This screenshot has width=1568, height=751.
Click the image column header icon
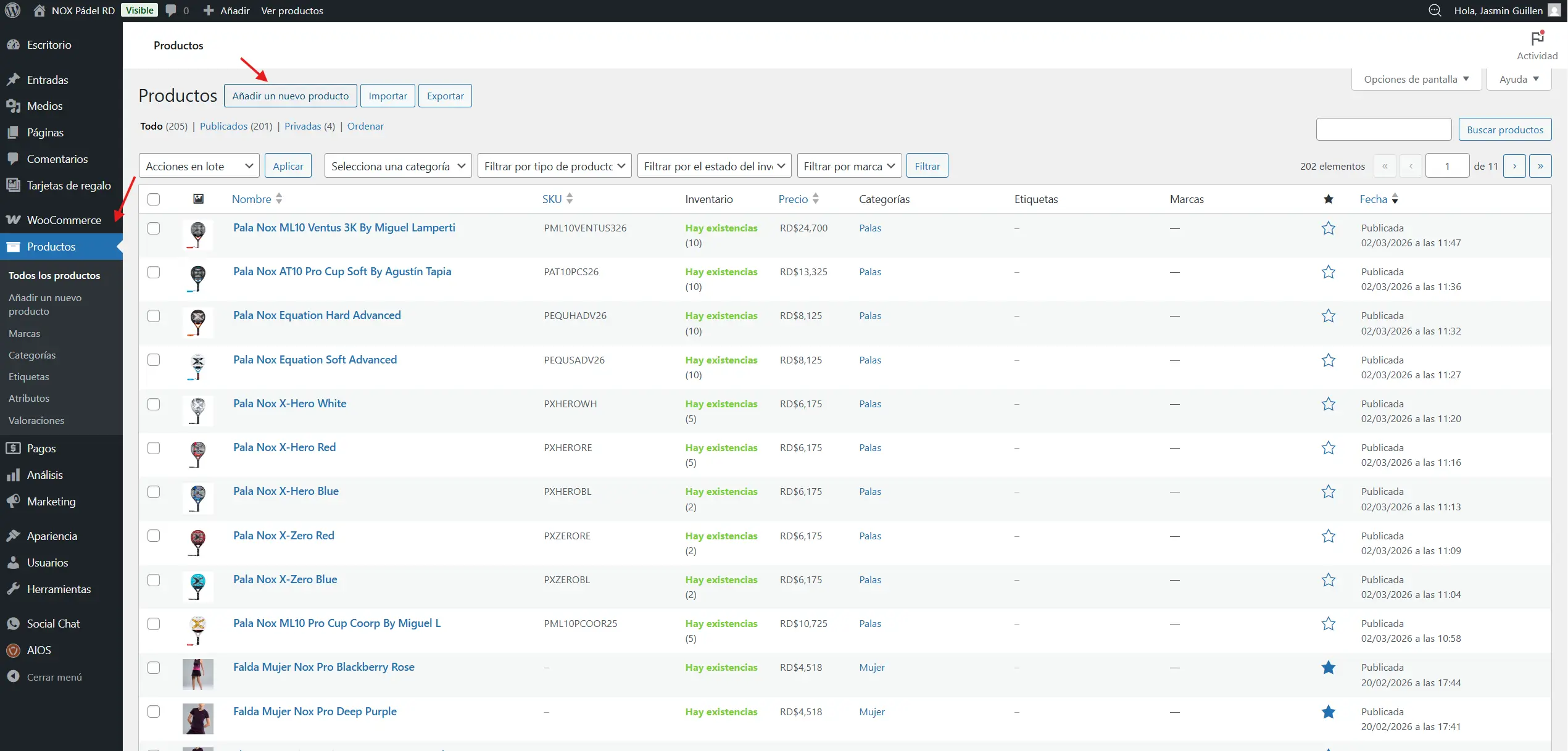(x=198, y=199)
